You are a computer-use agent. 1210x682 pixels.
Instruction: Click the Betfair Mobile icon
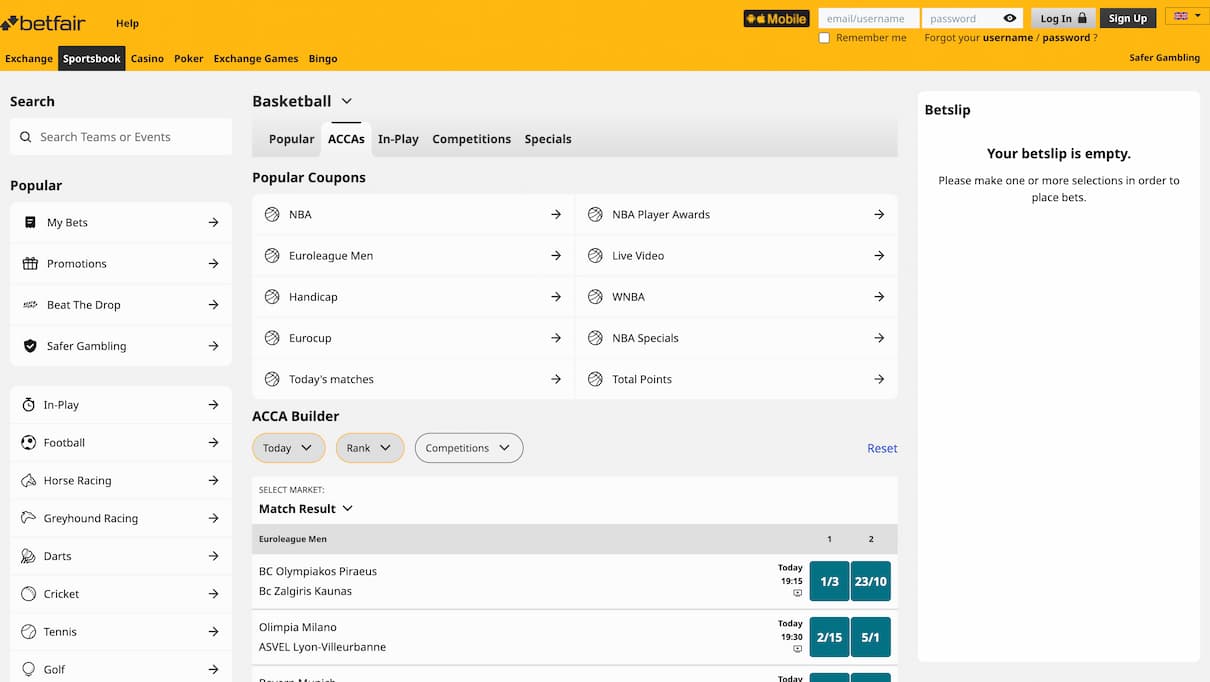776,18
